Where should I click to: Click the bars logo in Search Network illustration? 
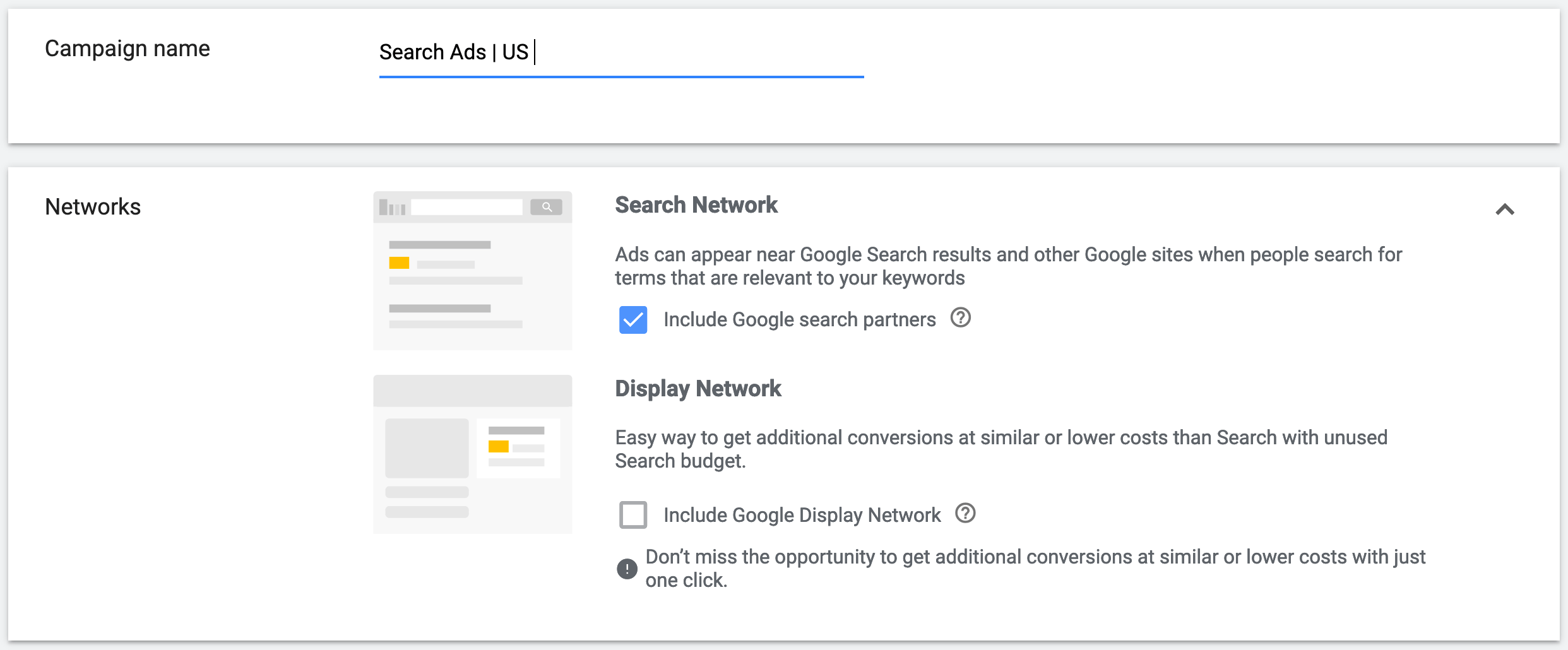tap(392, 208)
